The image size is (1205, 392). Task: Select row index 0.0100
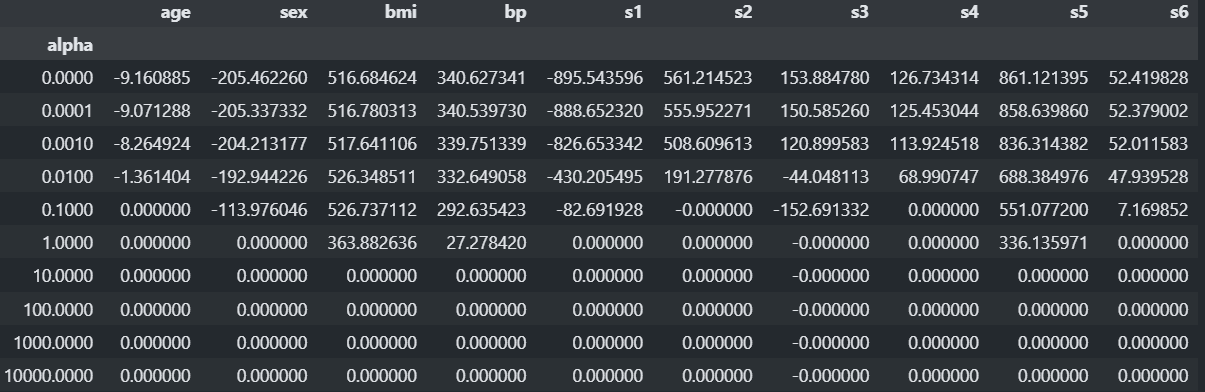click(68, 176)
